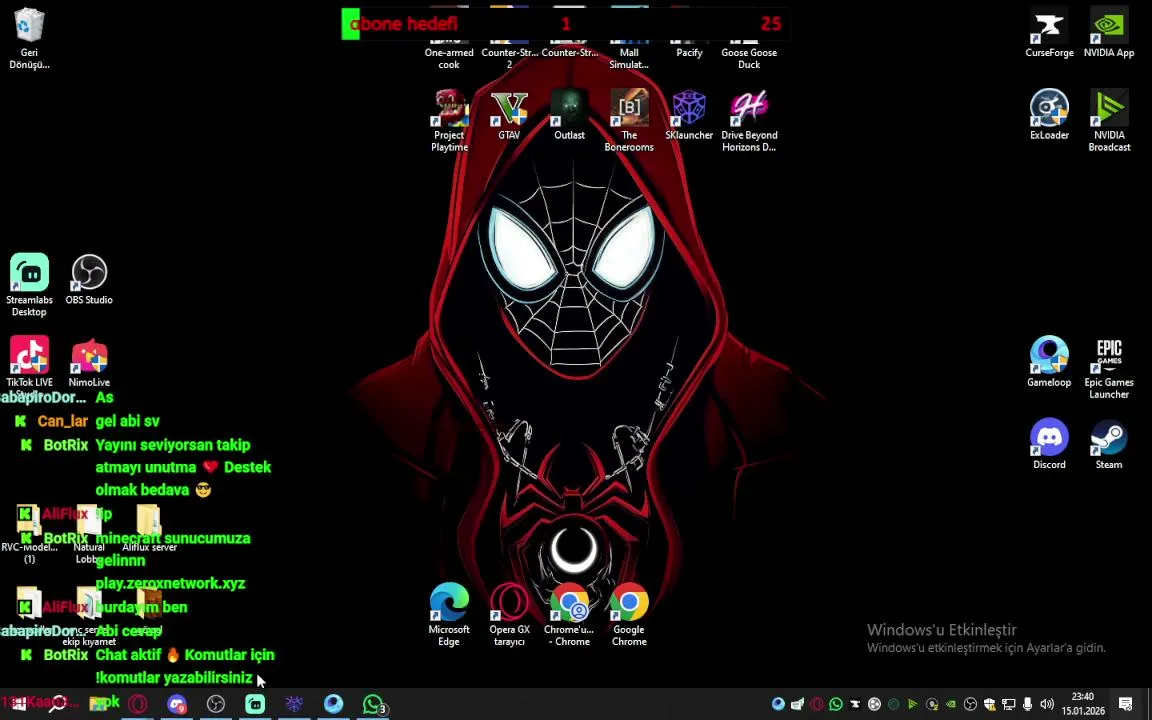1152x720 pixels.
Task: Select the Mall Simulat... shortcut label
Action: click(629, 58)
